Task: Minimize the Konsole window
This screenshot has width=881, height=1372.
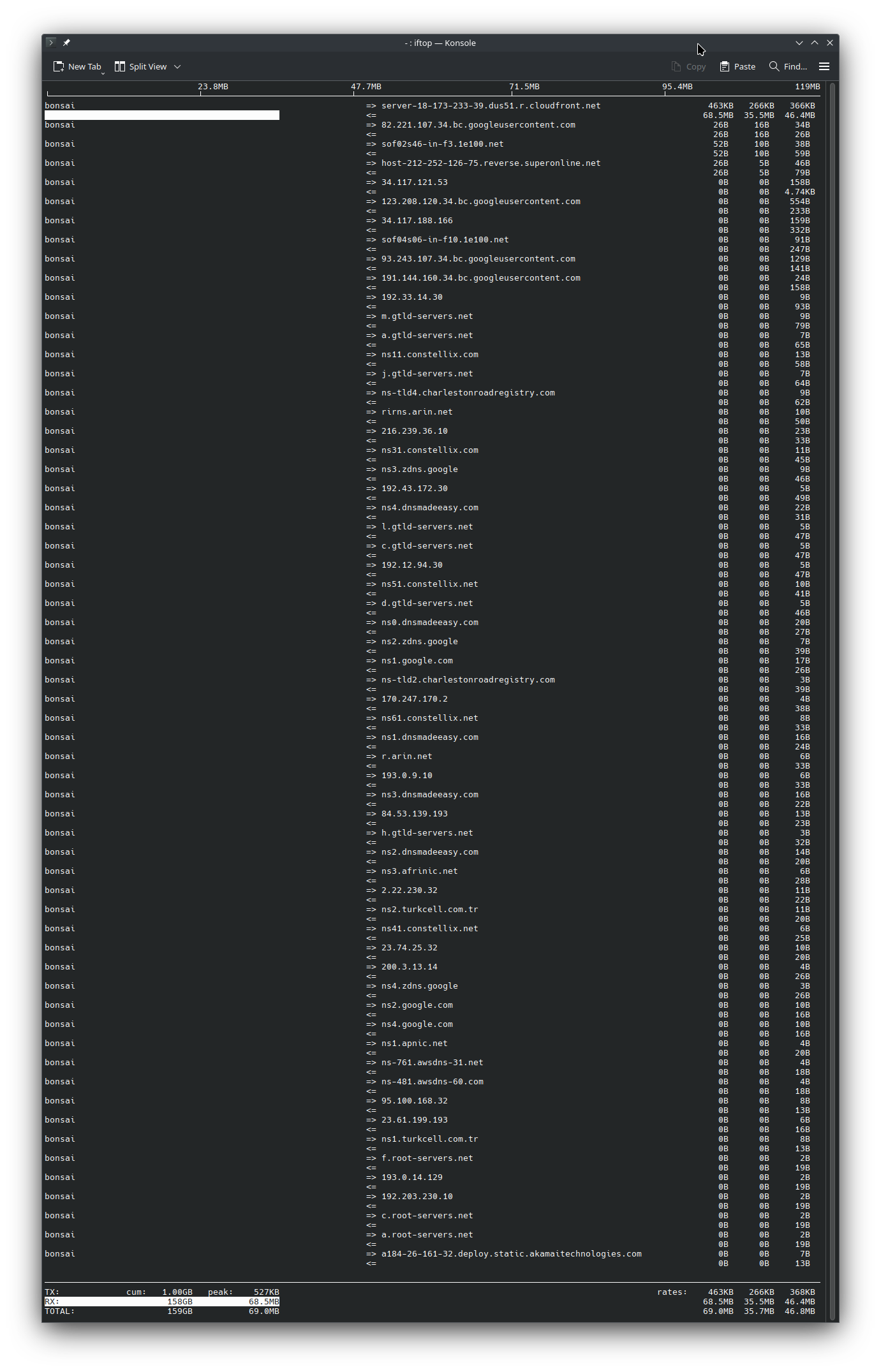Action: [799, 43]
